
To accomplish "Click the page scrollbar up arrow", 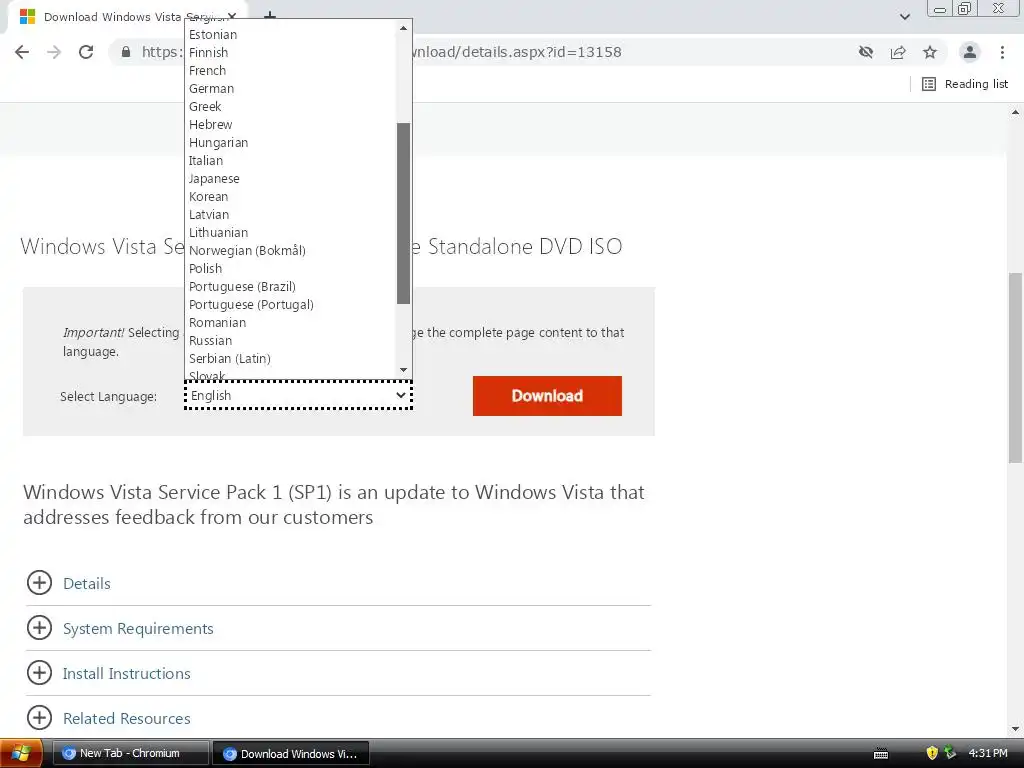I will pos(1016,112).
